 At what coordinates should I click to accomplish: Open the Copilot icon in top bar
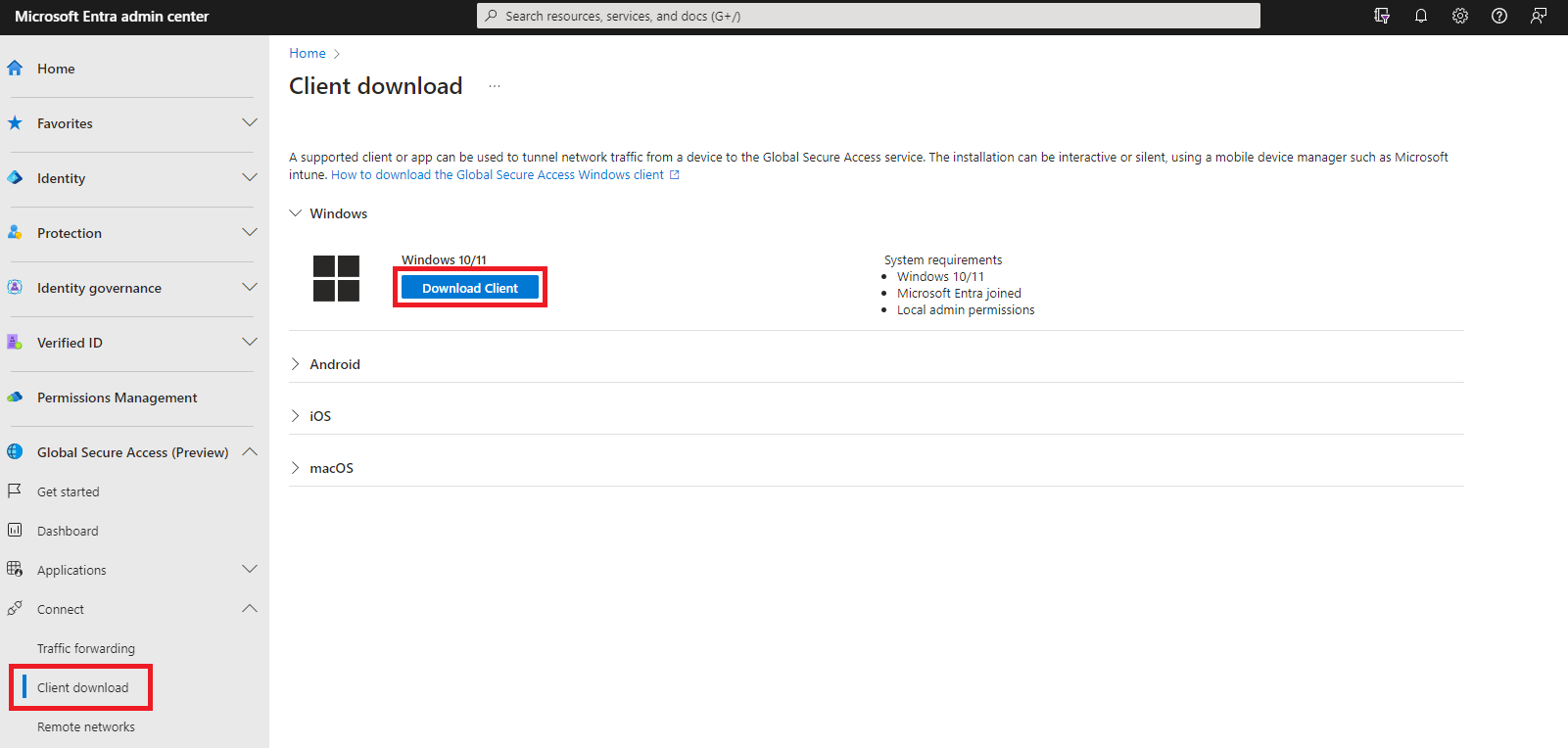[x=1382, y=16]
